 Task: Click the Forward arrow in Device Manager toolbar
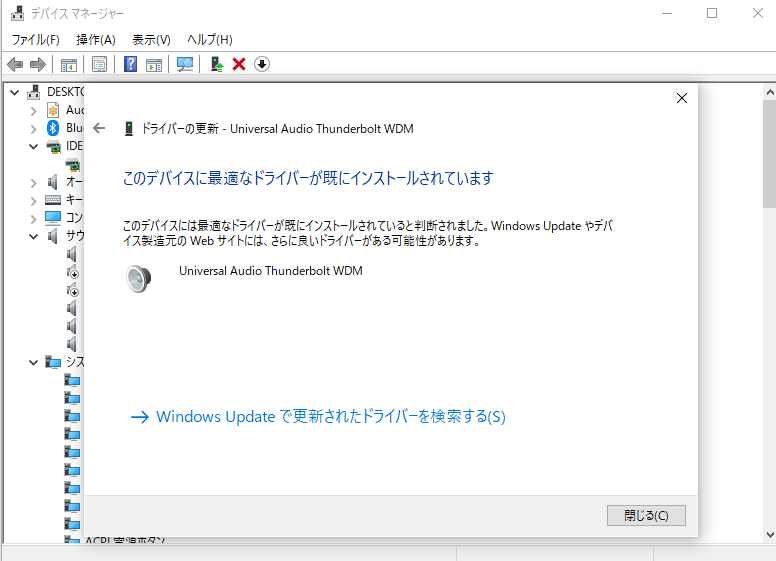[38, 64]
